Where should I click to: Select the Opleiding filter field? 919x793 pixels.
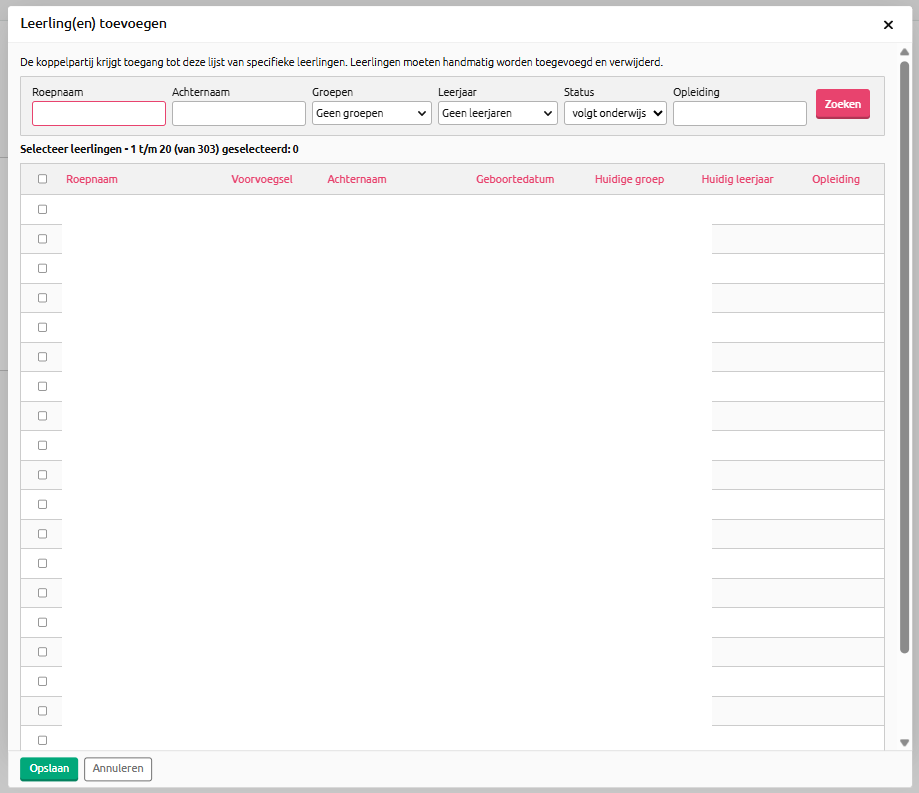click(739, 114)
